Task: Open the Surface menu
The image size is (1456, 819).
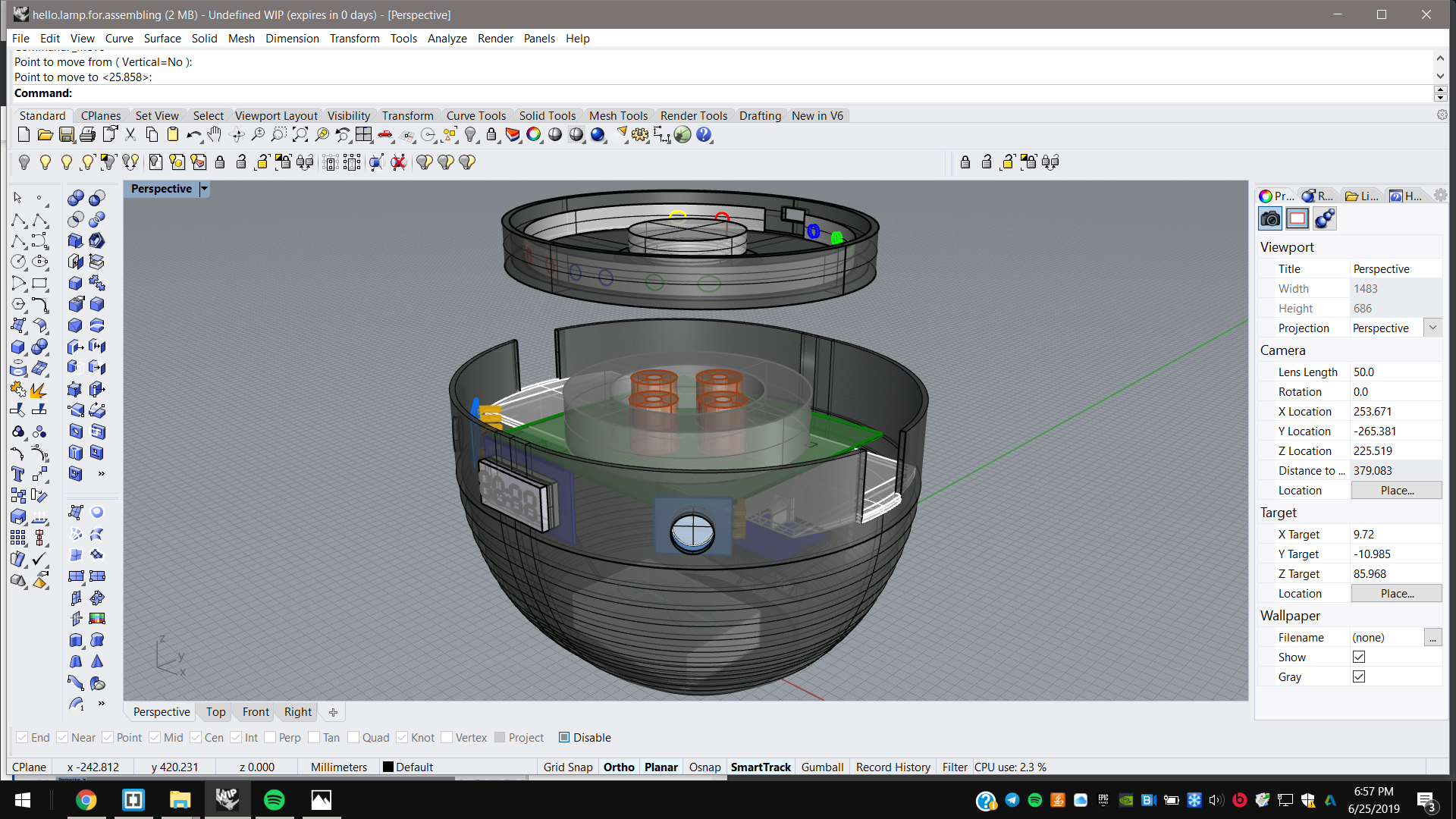Action: coord(162,38)
